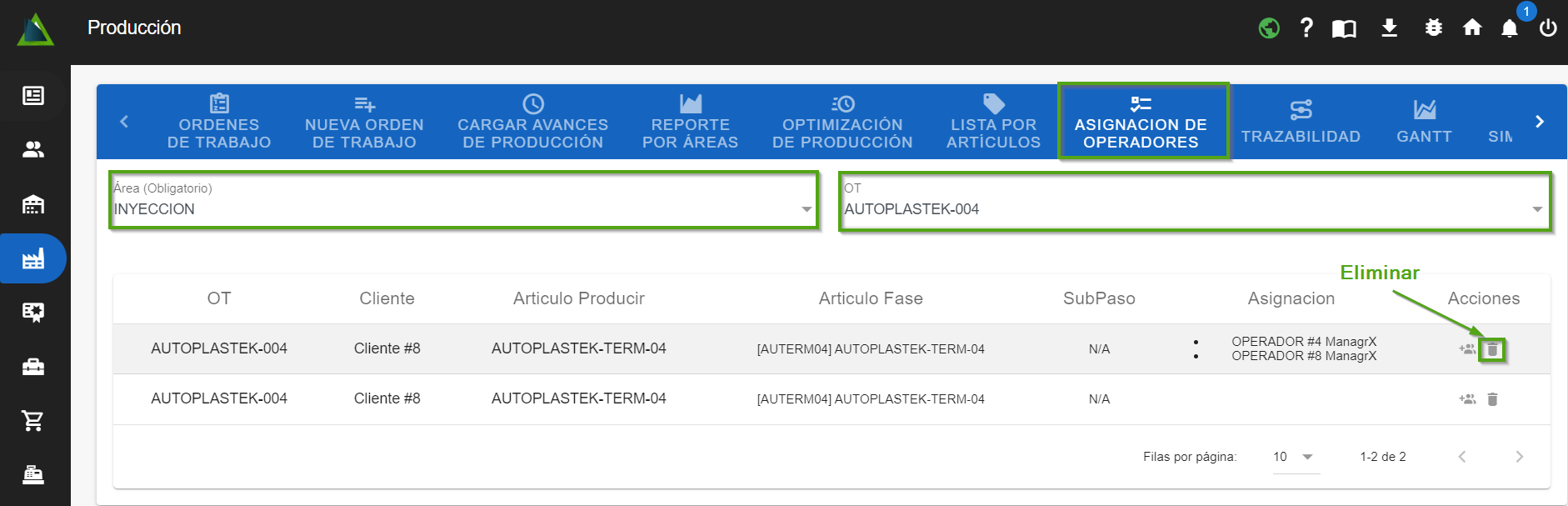Open the manual book icon
Viewport: 1568px width, 506px height.
1344,29
